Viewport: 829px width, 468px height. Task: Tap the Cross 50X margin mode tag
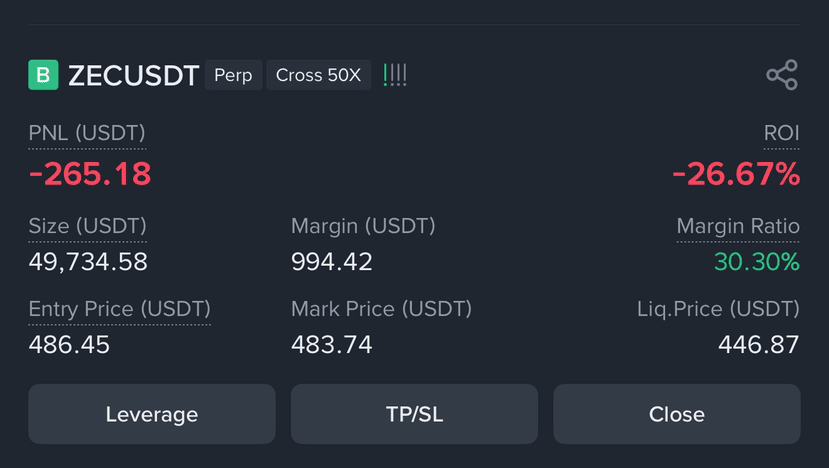[318, 75]
